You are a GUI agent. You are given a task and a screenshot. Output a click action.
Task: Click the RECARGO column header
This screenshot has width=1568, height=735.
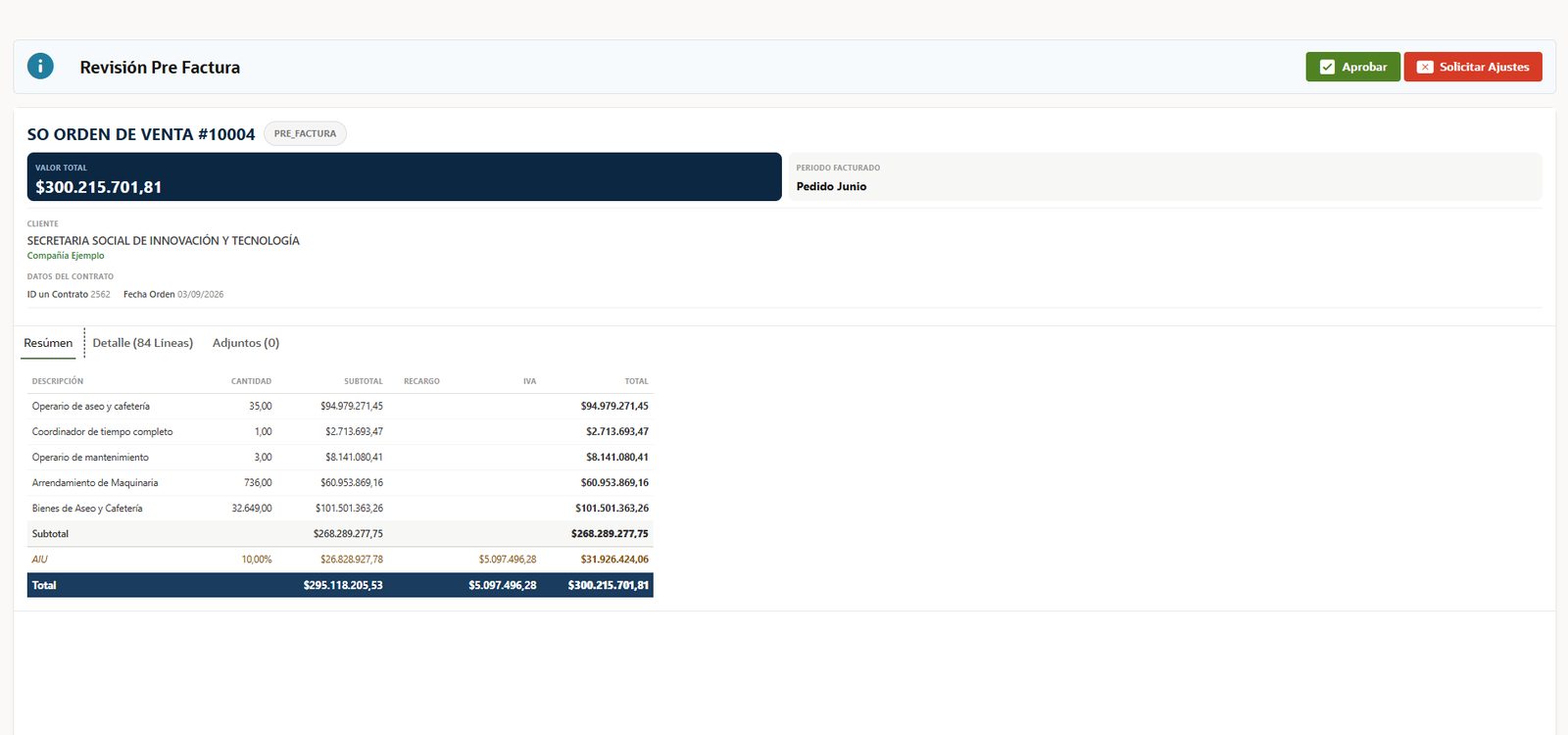click(421, 381)
